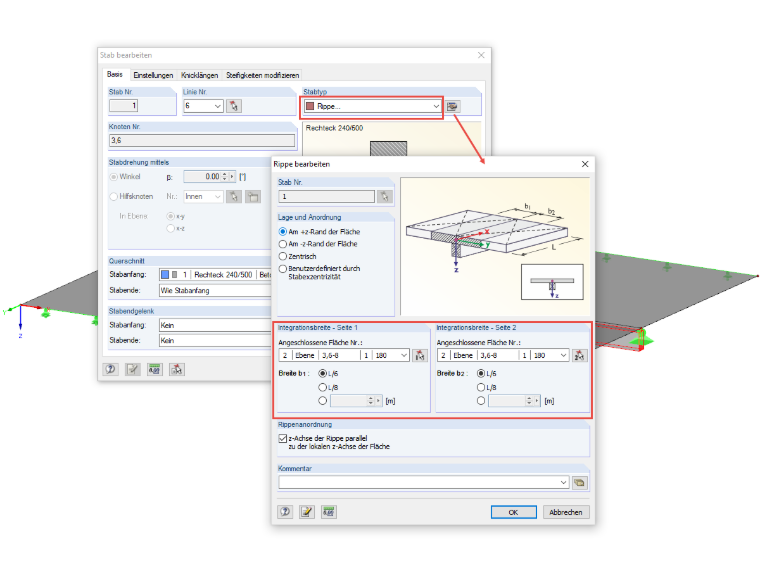Open the Linie Nr. dropdown

(x=218, y=106)
